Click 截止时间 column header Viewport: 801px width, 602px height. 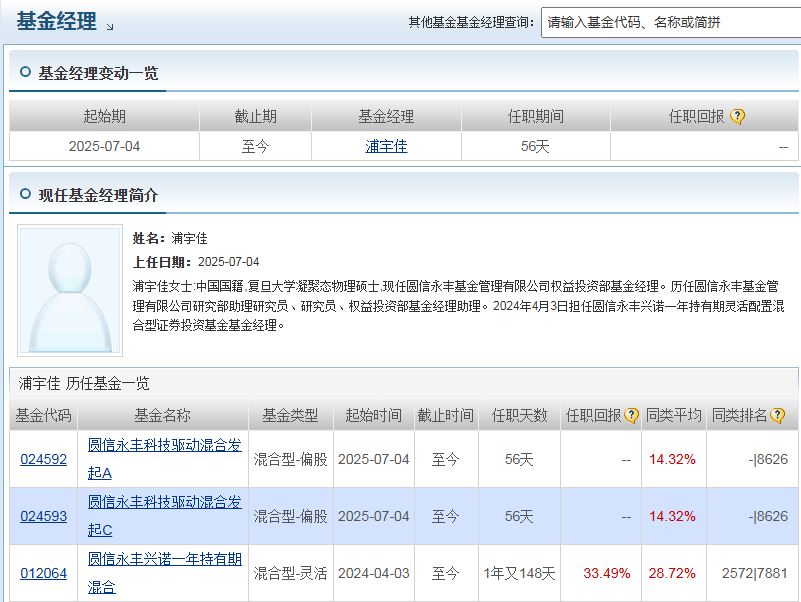445,415
